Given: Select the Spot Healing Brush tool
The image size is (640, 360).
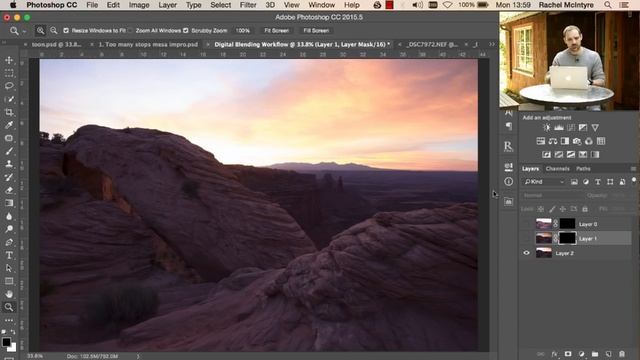Looking at the screenshot, I should coord(9,138).
